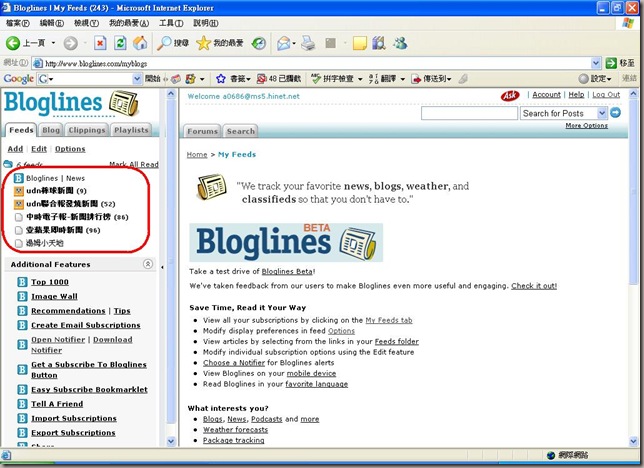Click the Go arrow beside address bar
This screenshot has height=468, width=644.
[x=611, y=63]
